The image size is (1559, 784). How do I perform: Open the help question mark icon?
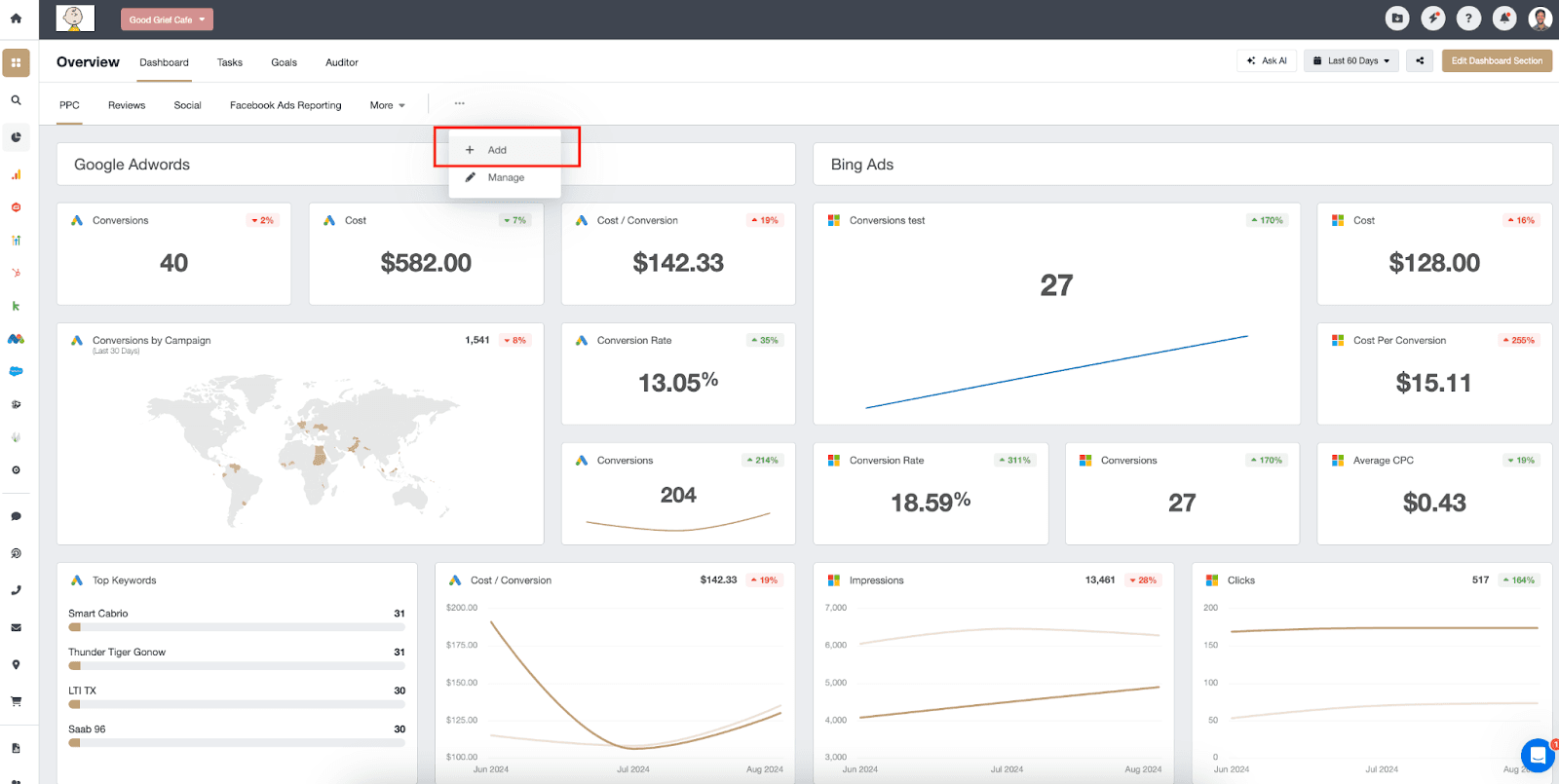(x=1468, y=19)
